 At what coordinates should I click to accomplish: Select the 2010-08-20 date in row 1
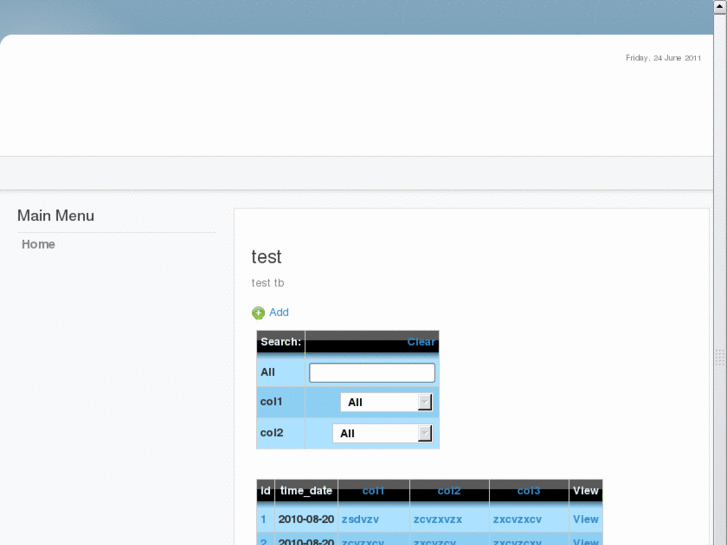point(306,519)
